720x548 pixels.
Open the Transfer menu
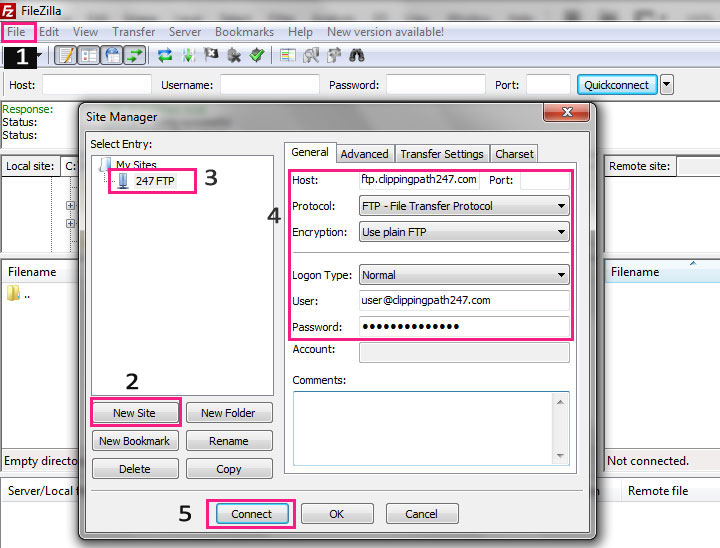point(134,32)
